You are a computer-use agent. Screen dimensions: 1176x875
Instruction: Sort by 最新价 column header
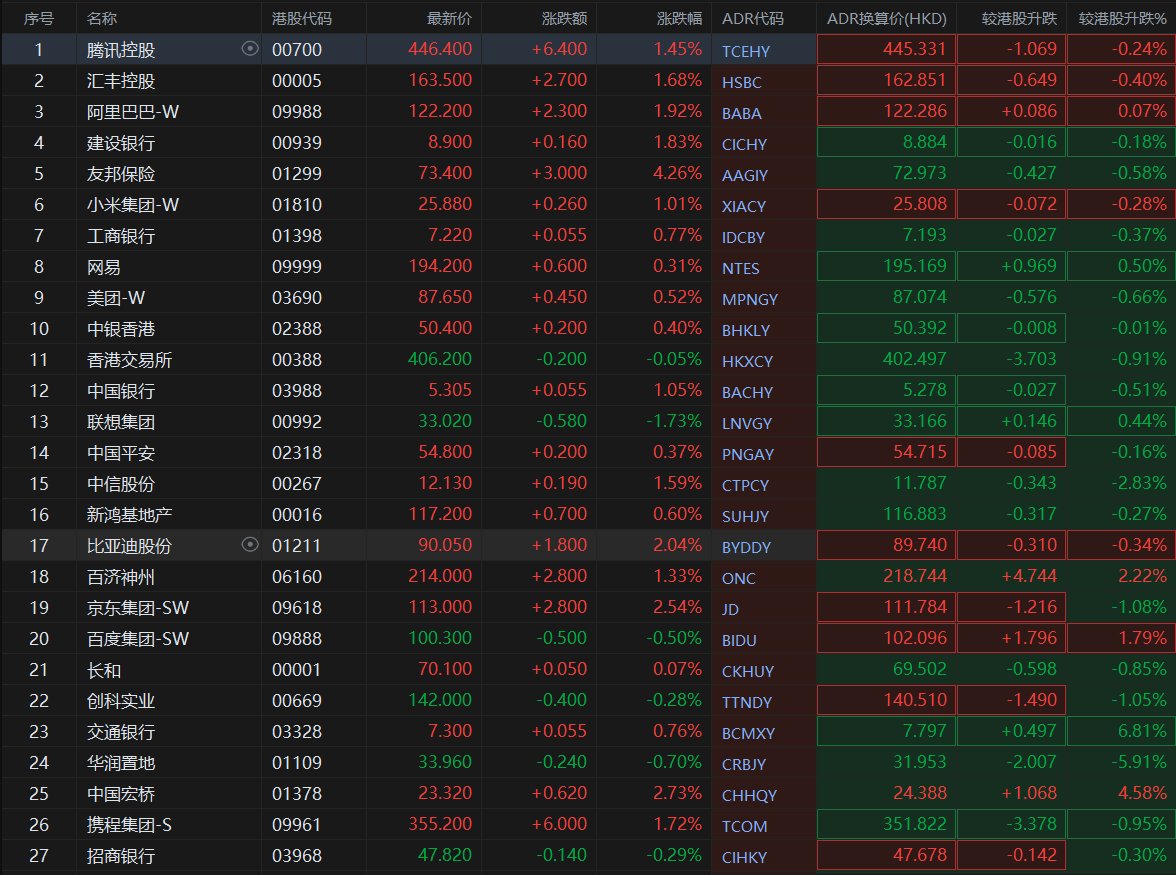[x=449, y=18]
